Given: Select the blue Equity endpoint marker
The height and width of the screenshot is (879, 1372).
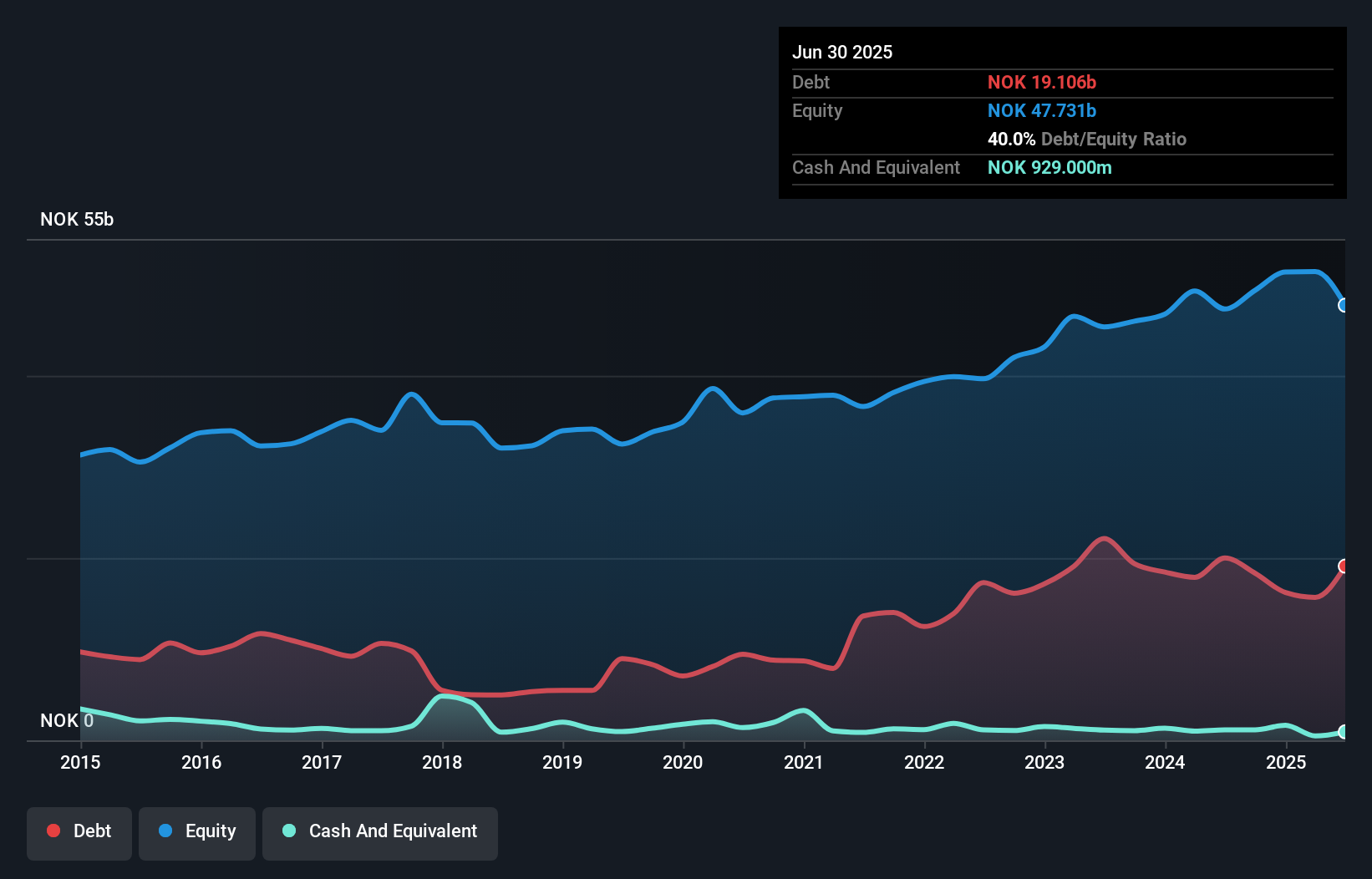Looking at the screenshot, I should [x=1344, y=305].
